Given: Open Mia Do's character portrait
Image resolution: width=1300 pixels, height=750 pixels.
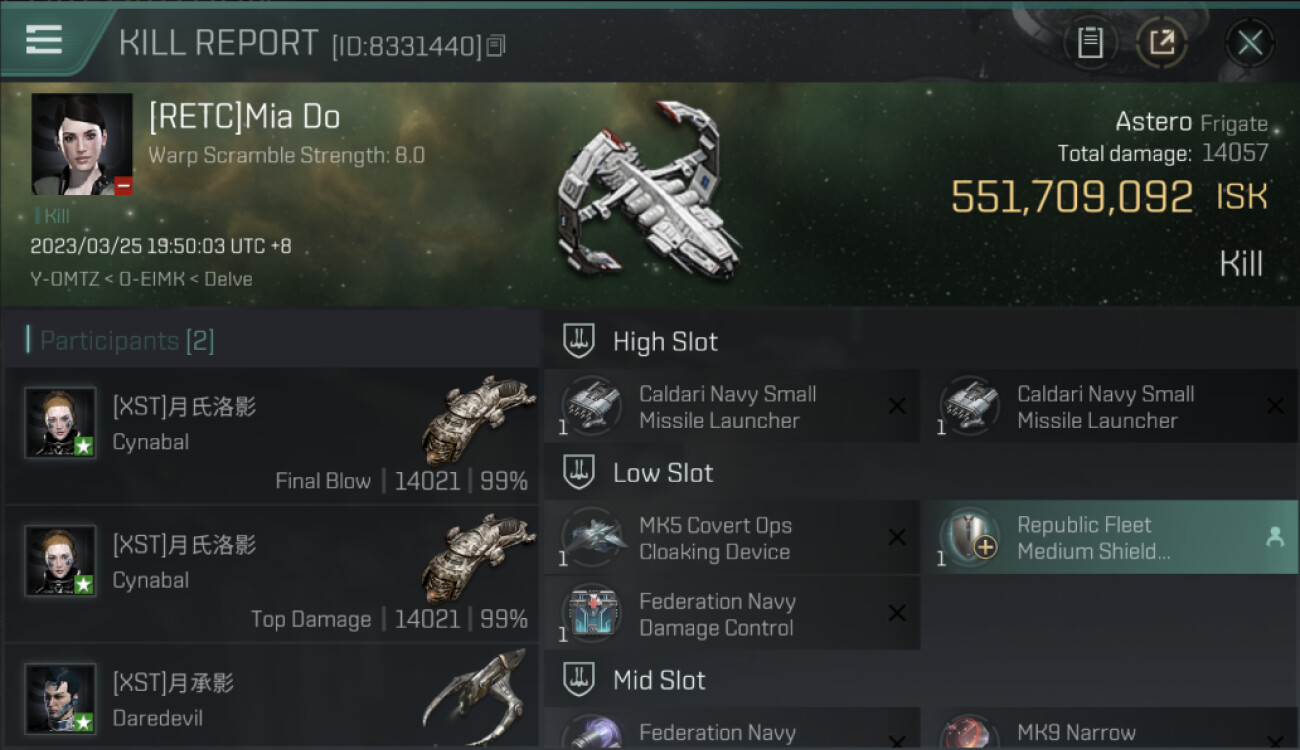Looking at the screenshot, I should (x=82, y=144).
